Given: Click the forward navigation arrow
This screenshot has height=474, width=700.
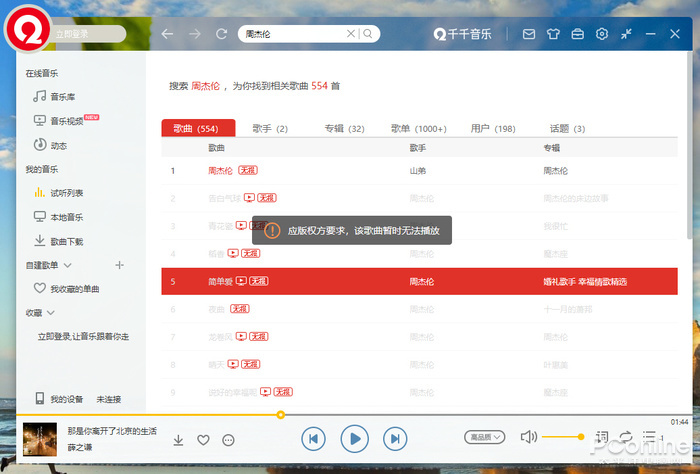Looking at the screenshot, I should click(195, 34).
